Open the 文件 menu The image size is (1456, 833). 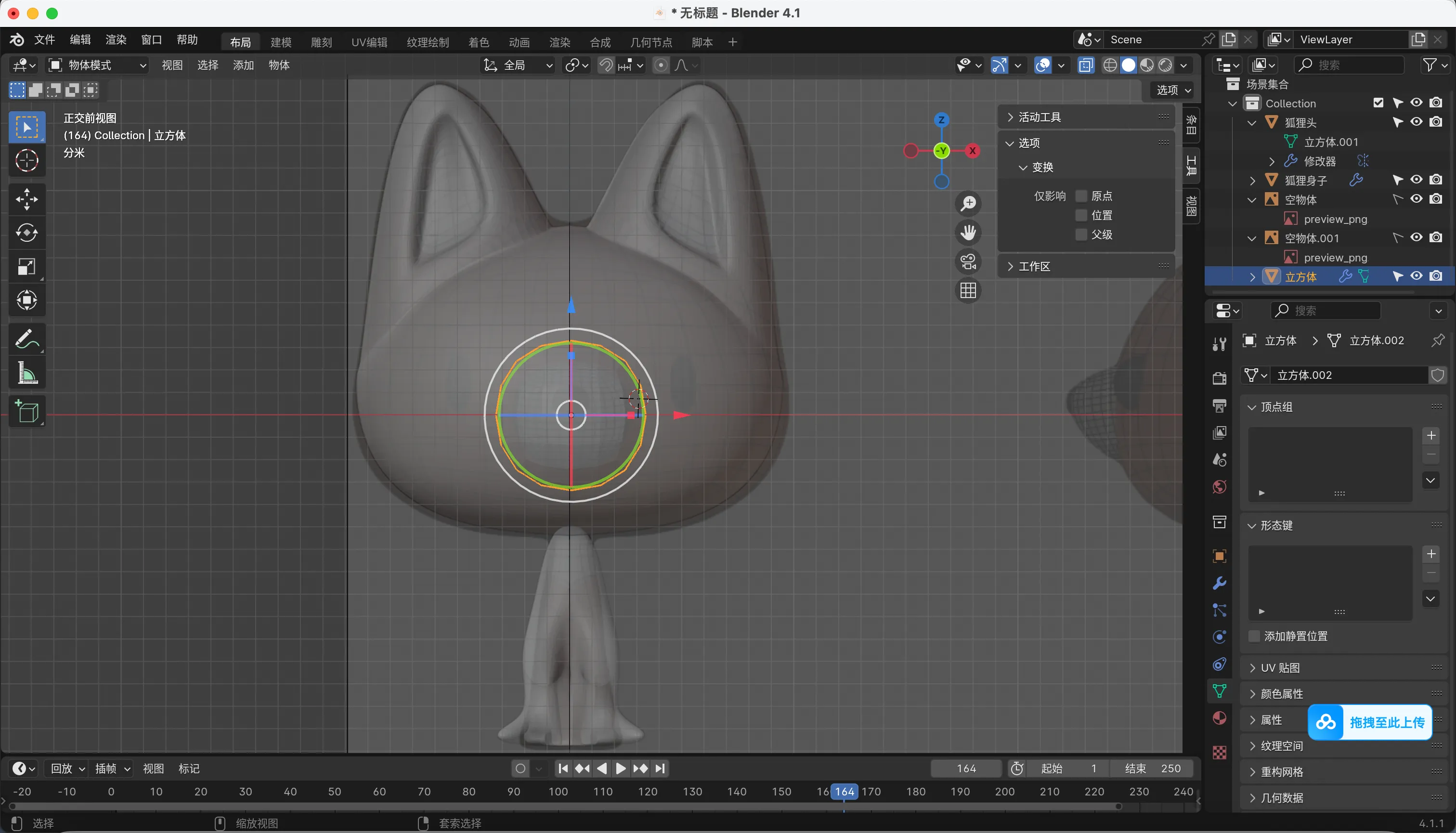[x=44, y=39]
